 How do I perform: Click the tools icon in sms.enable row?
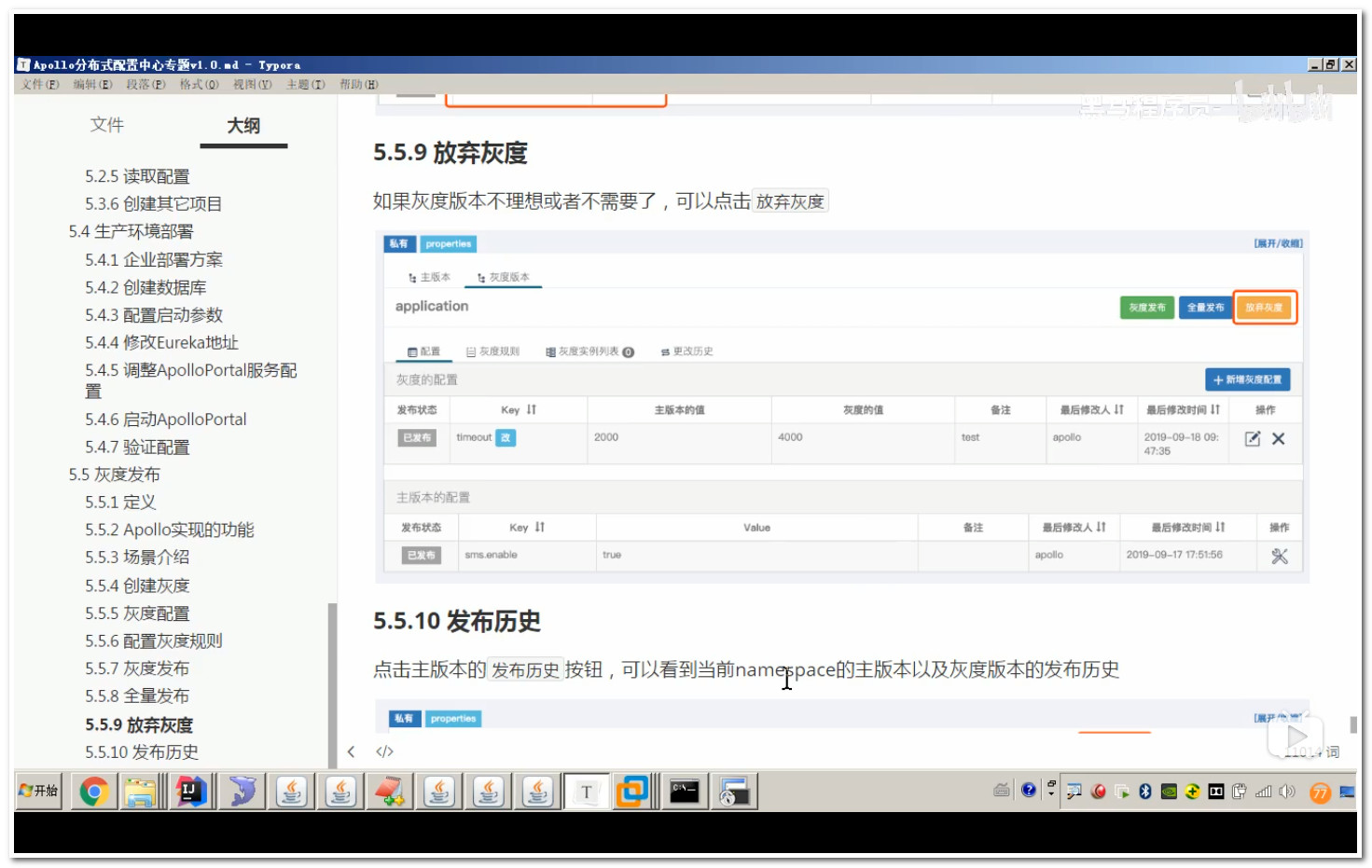1280,556
